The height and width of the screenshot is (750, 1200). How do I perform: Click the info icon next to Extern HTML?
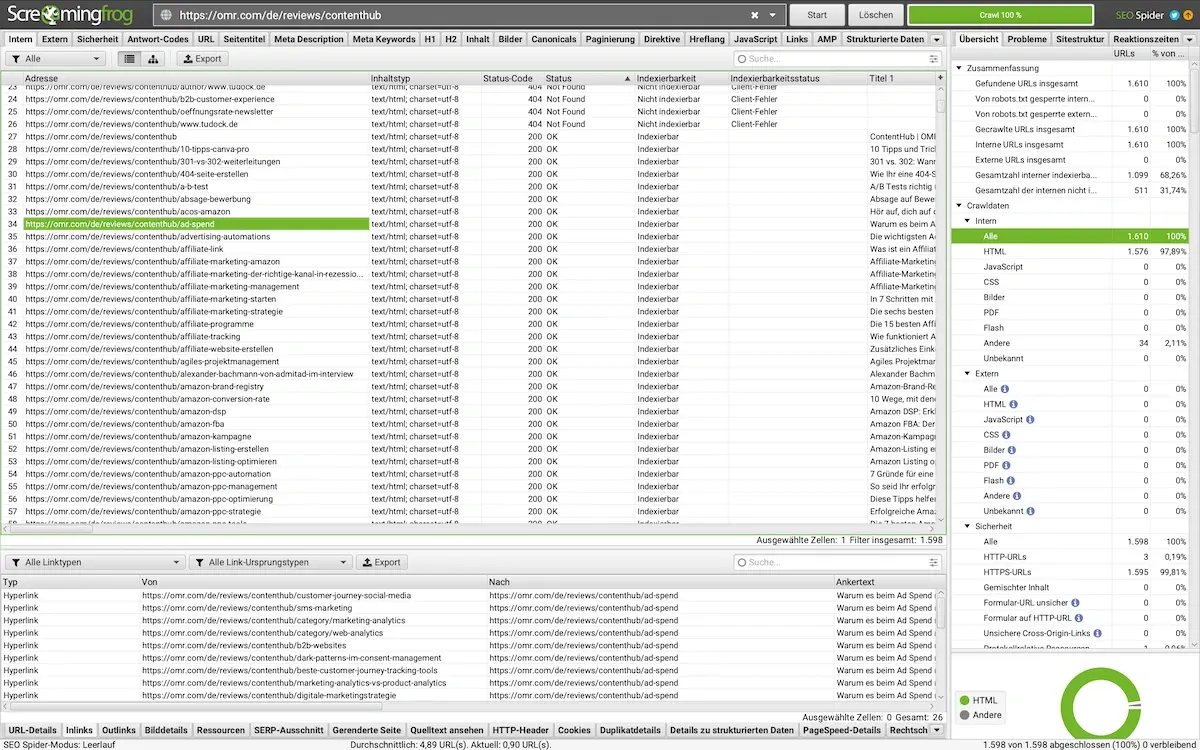[x=1015, y=404]
